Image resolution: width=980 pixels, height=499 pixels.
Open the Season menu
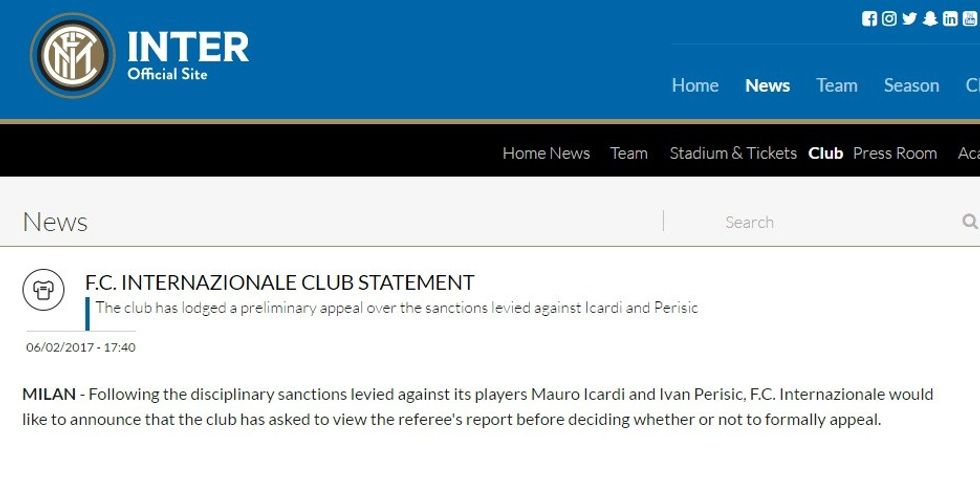point(911,86)
